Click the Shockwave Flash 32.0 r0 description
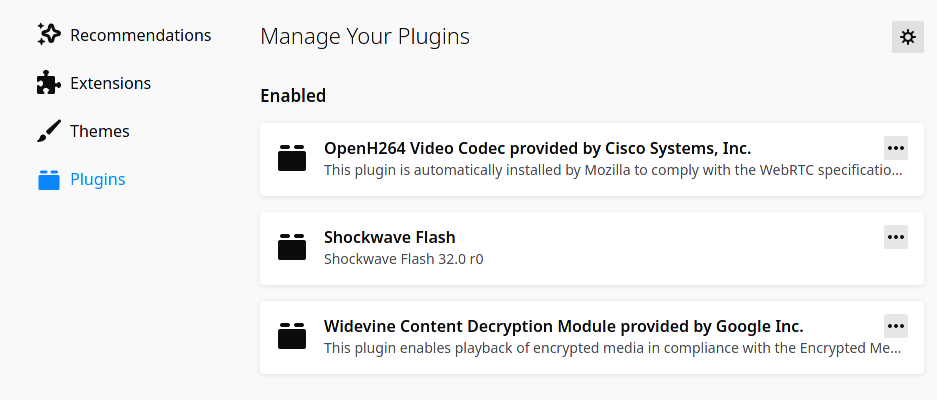This screenshot has width=937, height=400. tap(403, 259)
